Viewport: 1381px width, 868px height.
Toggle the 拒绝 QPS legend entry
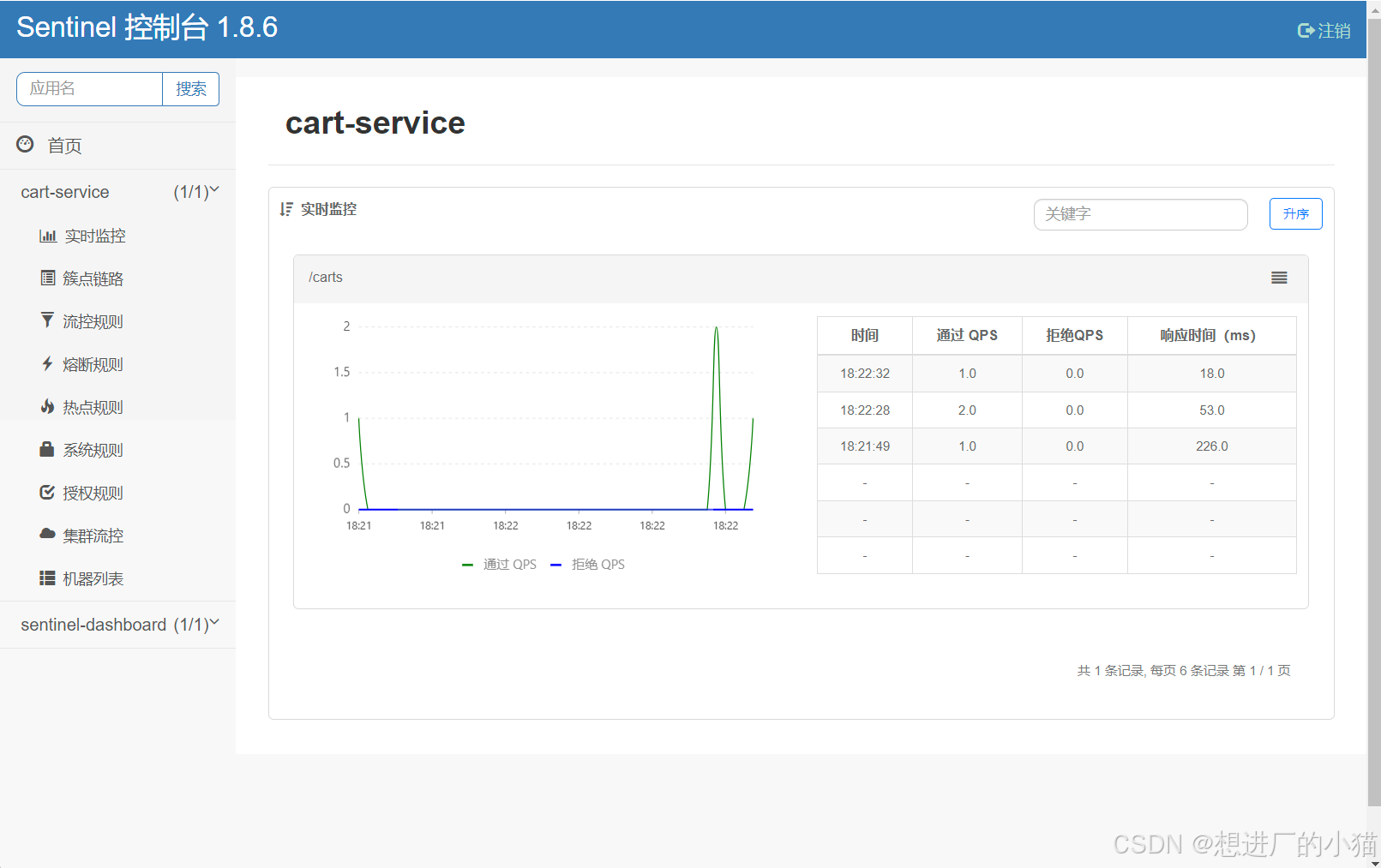[x=588, y=565]
